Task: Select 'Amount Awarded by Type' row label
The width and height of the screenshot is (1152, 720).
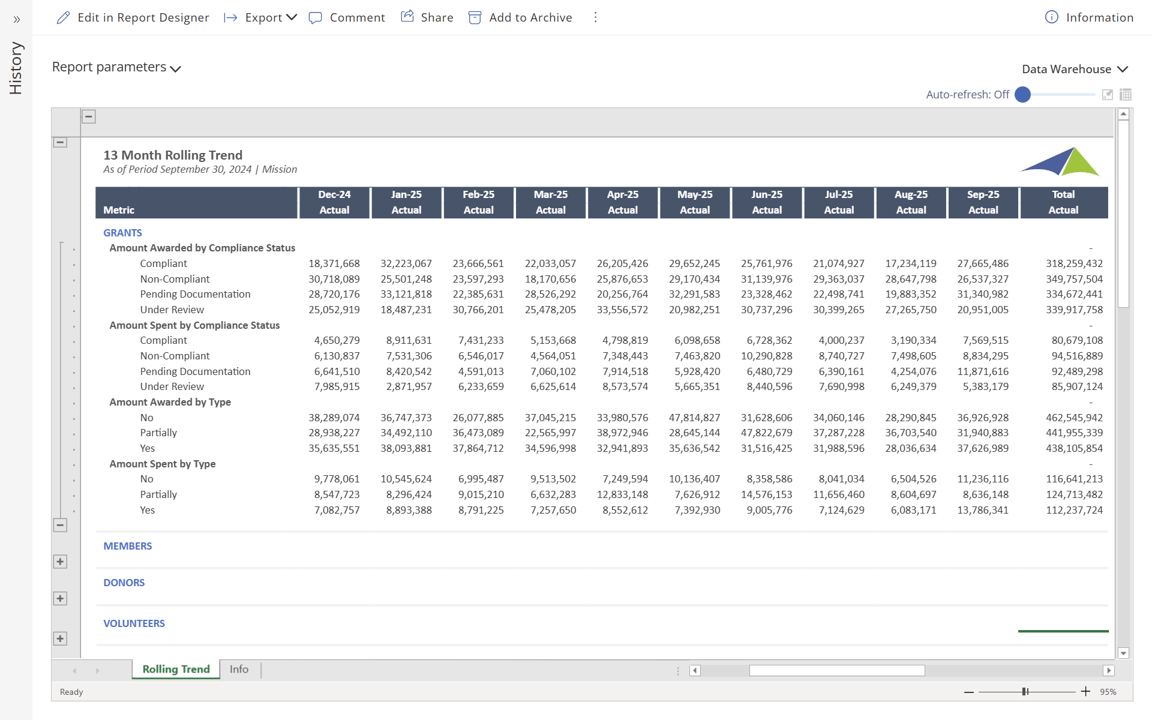Action: click(170, 402)
